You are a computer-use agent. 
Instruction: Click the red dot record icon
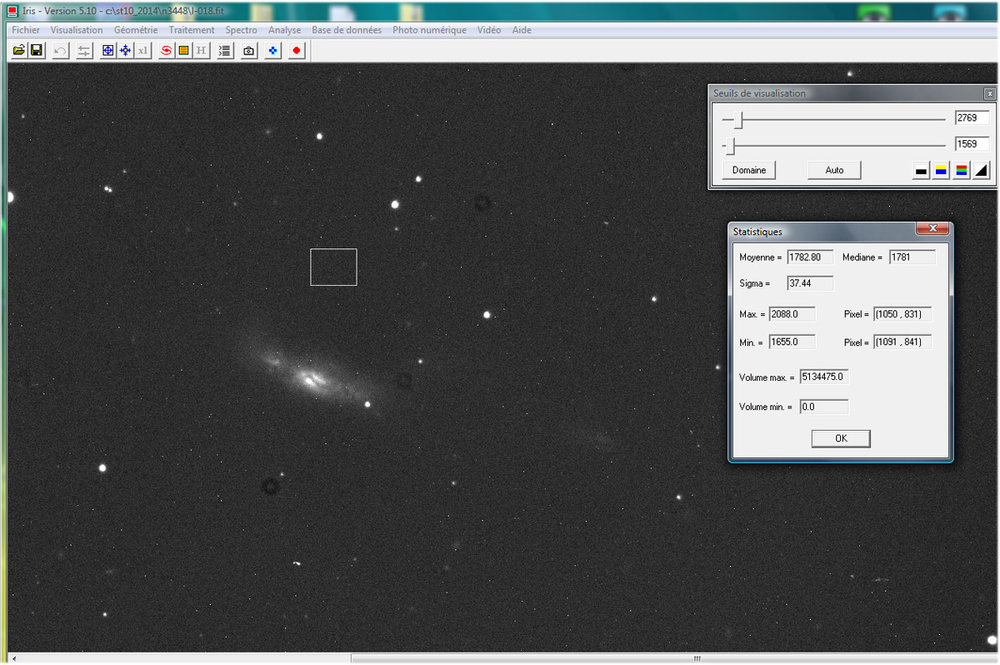click(297, 50)
